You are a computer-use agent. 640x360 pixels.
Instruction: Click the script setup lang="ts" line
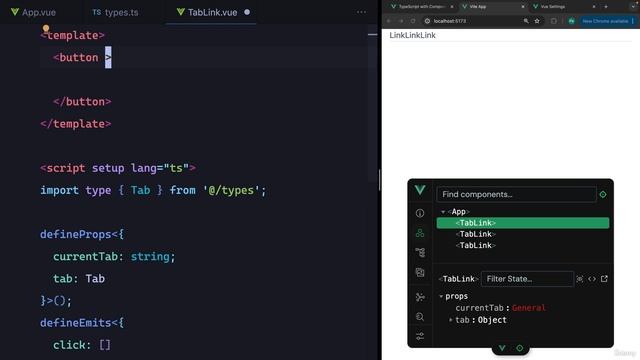click(x=118, y=168)
